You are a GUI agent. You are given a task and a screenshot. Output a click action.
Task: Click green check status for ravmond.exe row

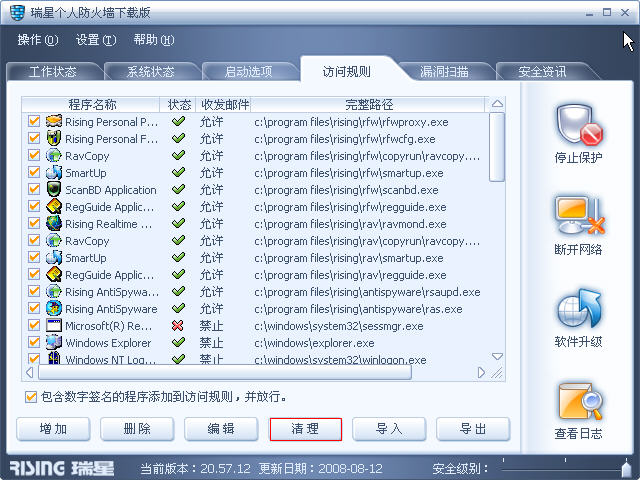(x=178, y=223)
